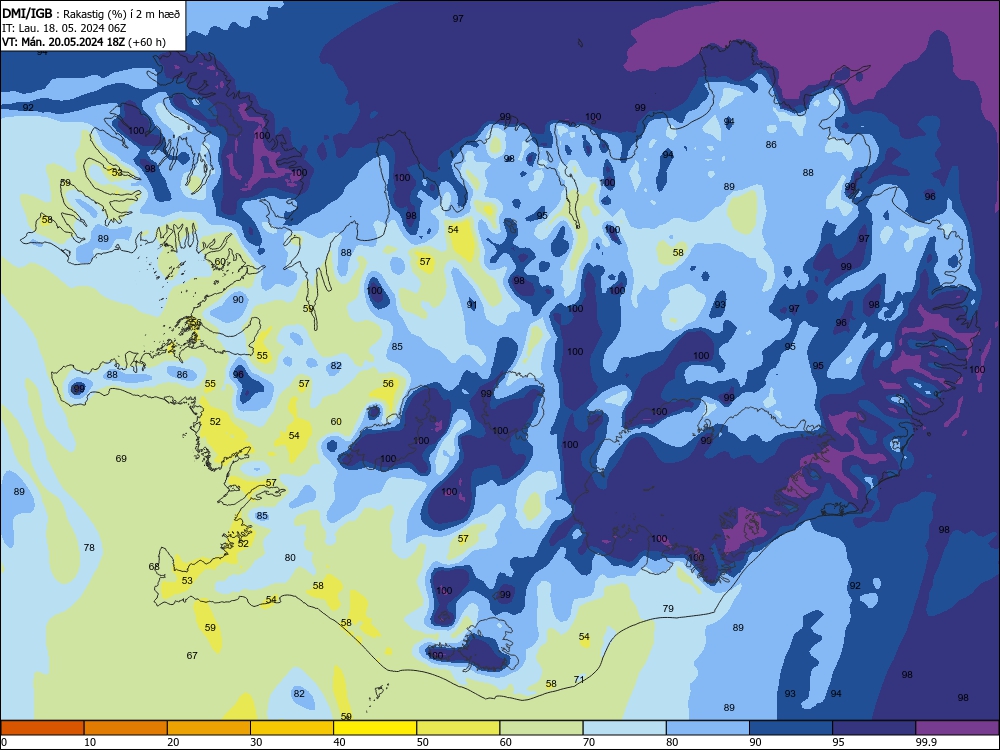This screenshot has height=750, width=1000.
Task: Click the map humidity value '78'
Action: 89,547
